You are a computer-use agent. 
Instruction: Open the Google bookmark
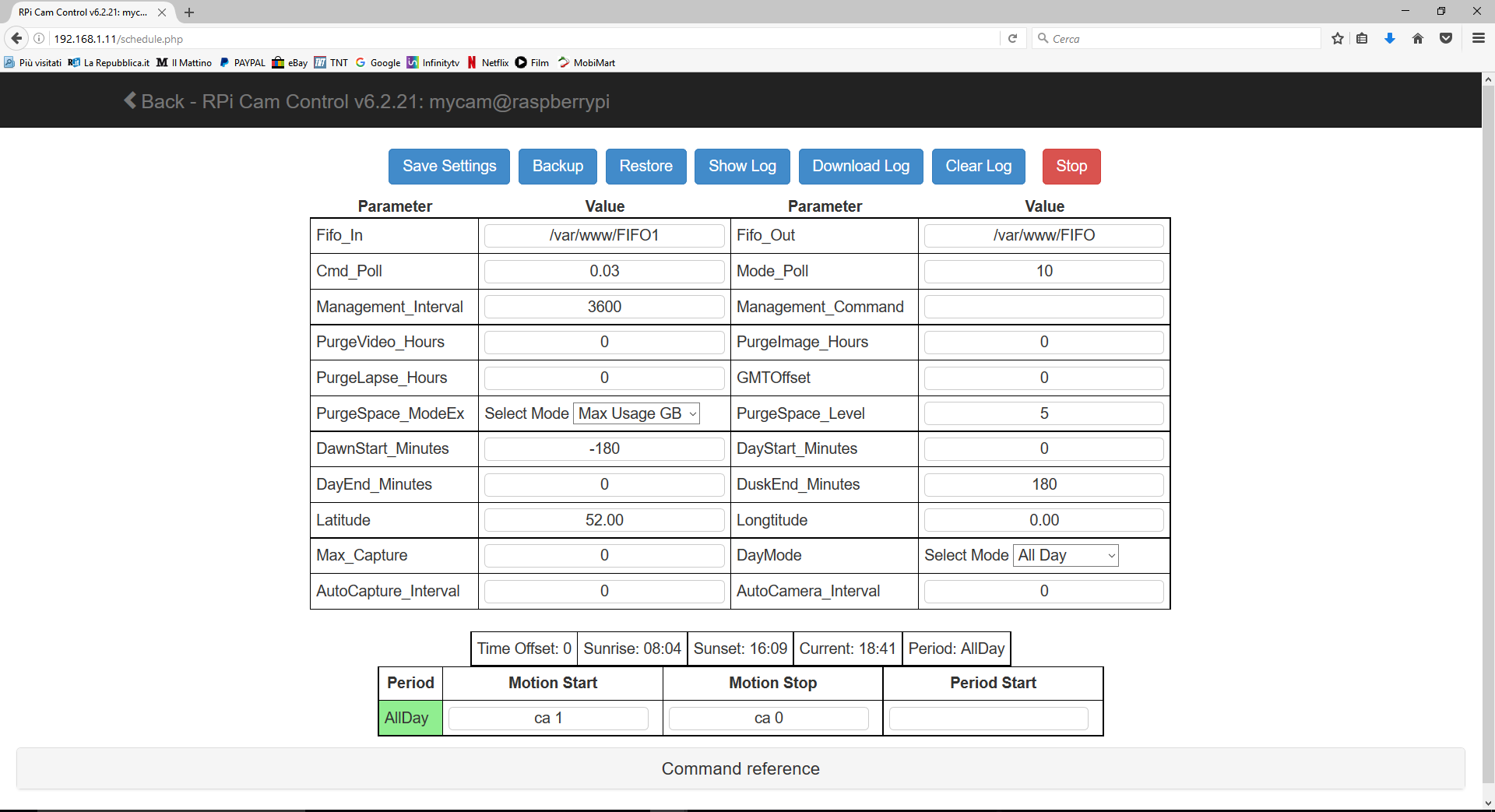point(378,62)
